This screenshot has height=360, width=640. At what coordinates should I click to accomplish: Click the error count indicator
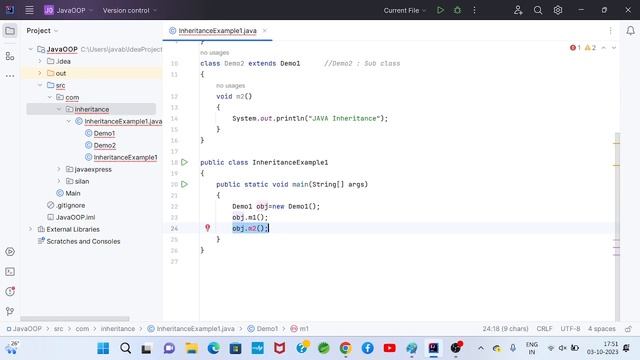[x=575, y=48]
